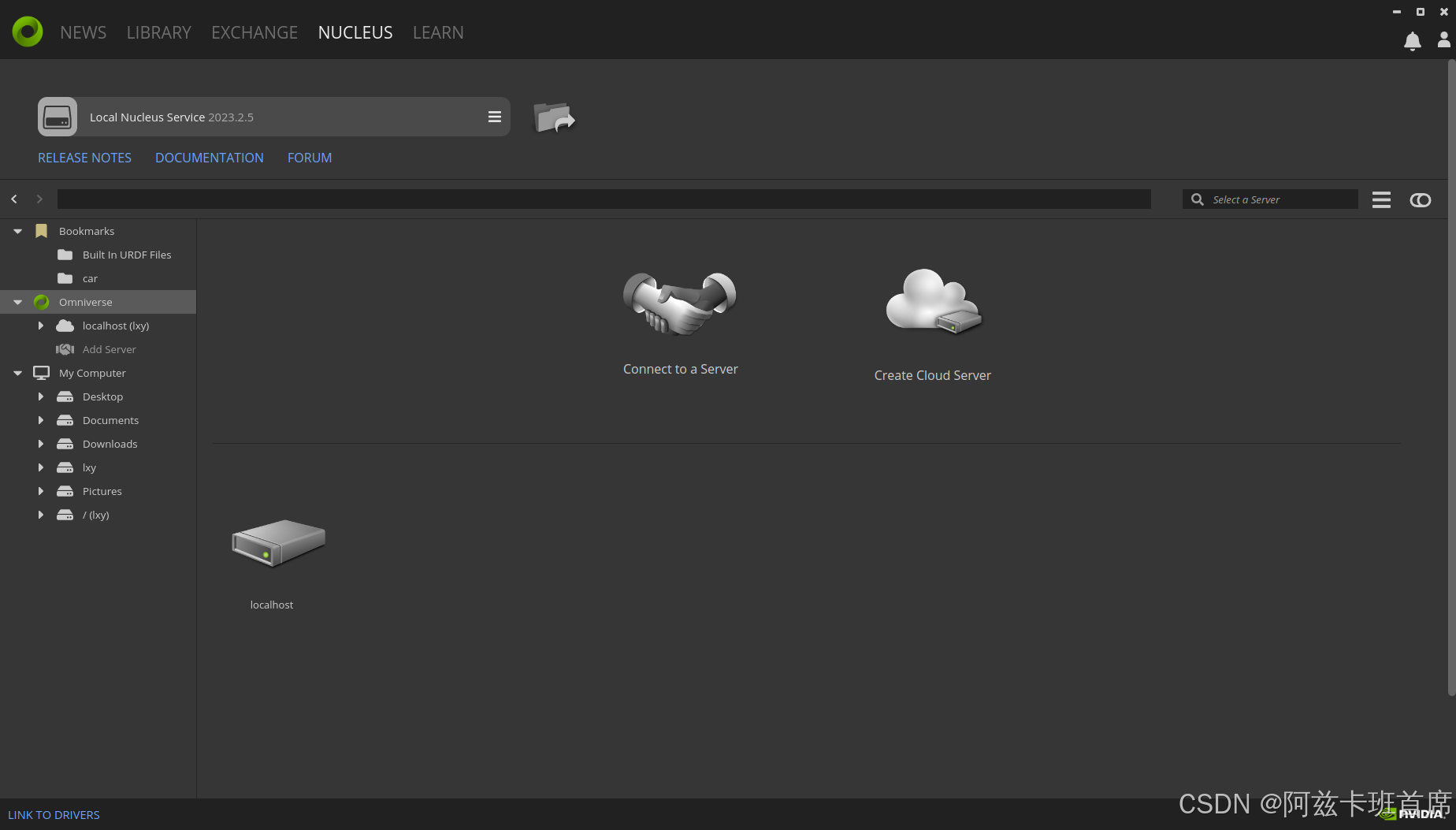1456x830 pixels.
Task: Open the user account icon
Action: click(1443, 39)
